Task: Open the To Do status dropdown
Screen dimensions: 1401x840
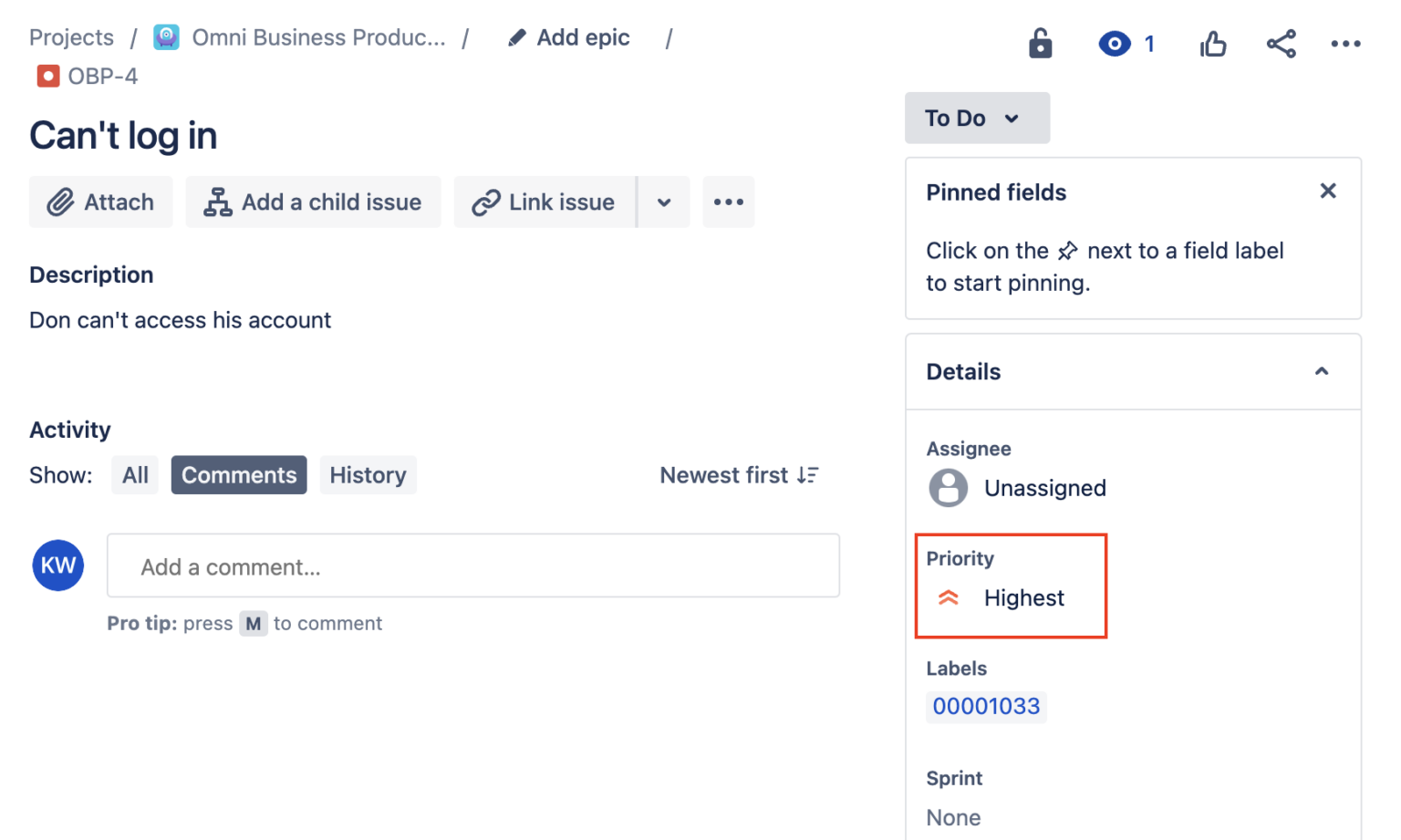Action: [x=977, y=118]
